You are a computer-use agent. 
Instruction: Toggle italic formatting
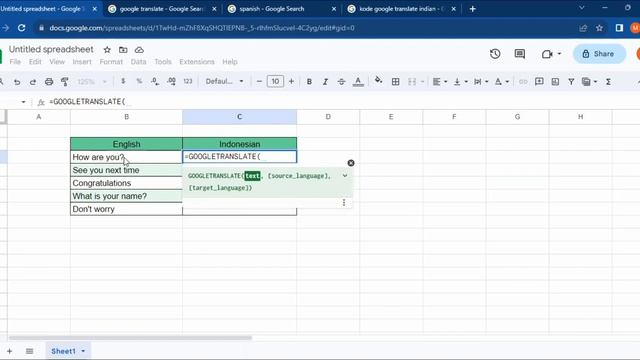point(325,82)
